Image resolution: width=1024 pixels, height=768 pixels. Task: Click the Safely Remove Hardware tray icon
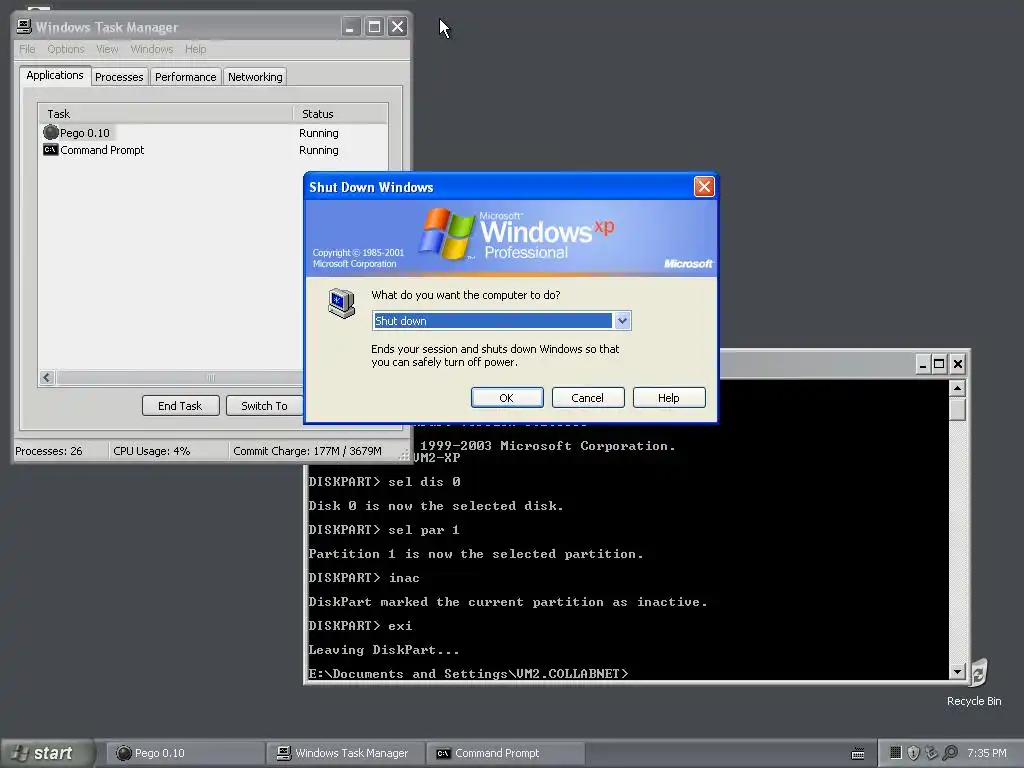(x=931, y=753)
